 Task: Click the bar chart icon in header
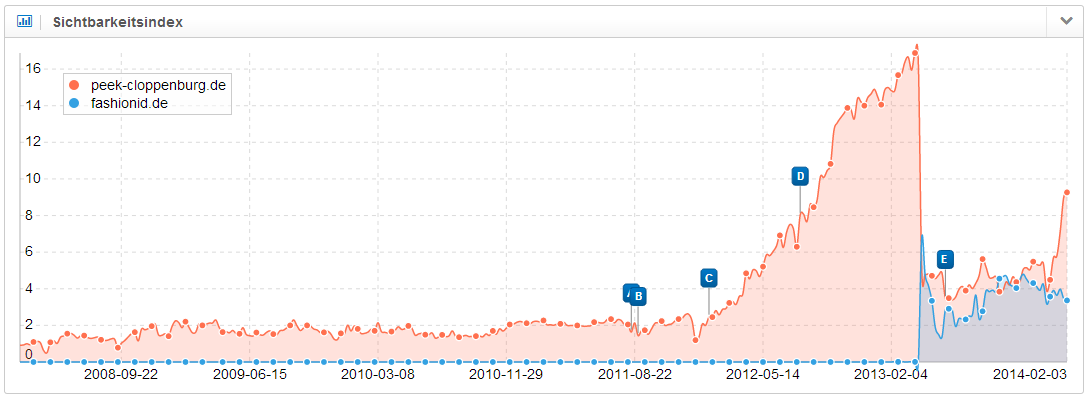pos(24,21)
